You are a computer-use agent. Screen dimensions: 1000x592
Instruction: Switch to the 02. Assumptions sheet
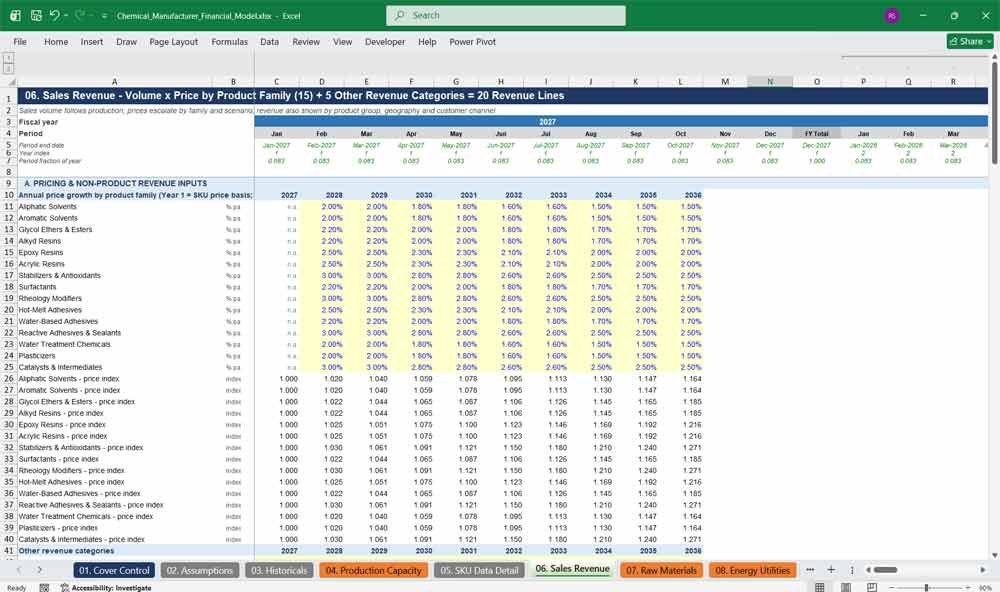point(200,570)
